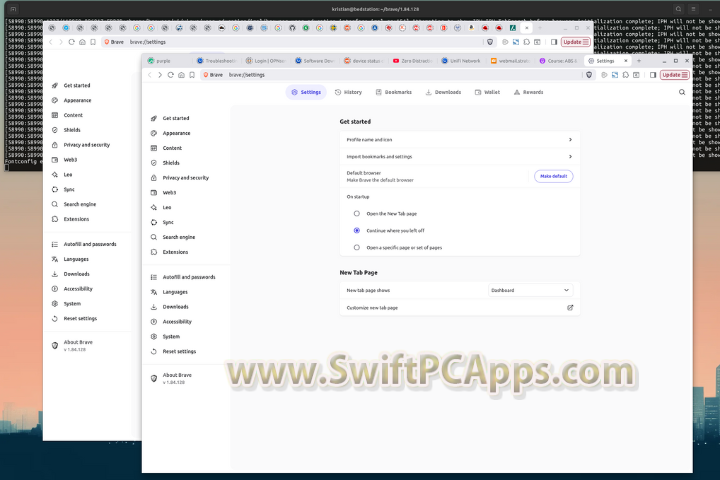
Task: Switch to Bookmarks page tab
Action: pos(394,92)
